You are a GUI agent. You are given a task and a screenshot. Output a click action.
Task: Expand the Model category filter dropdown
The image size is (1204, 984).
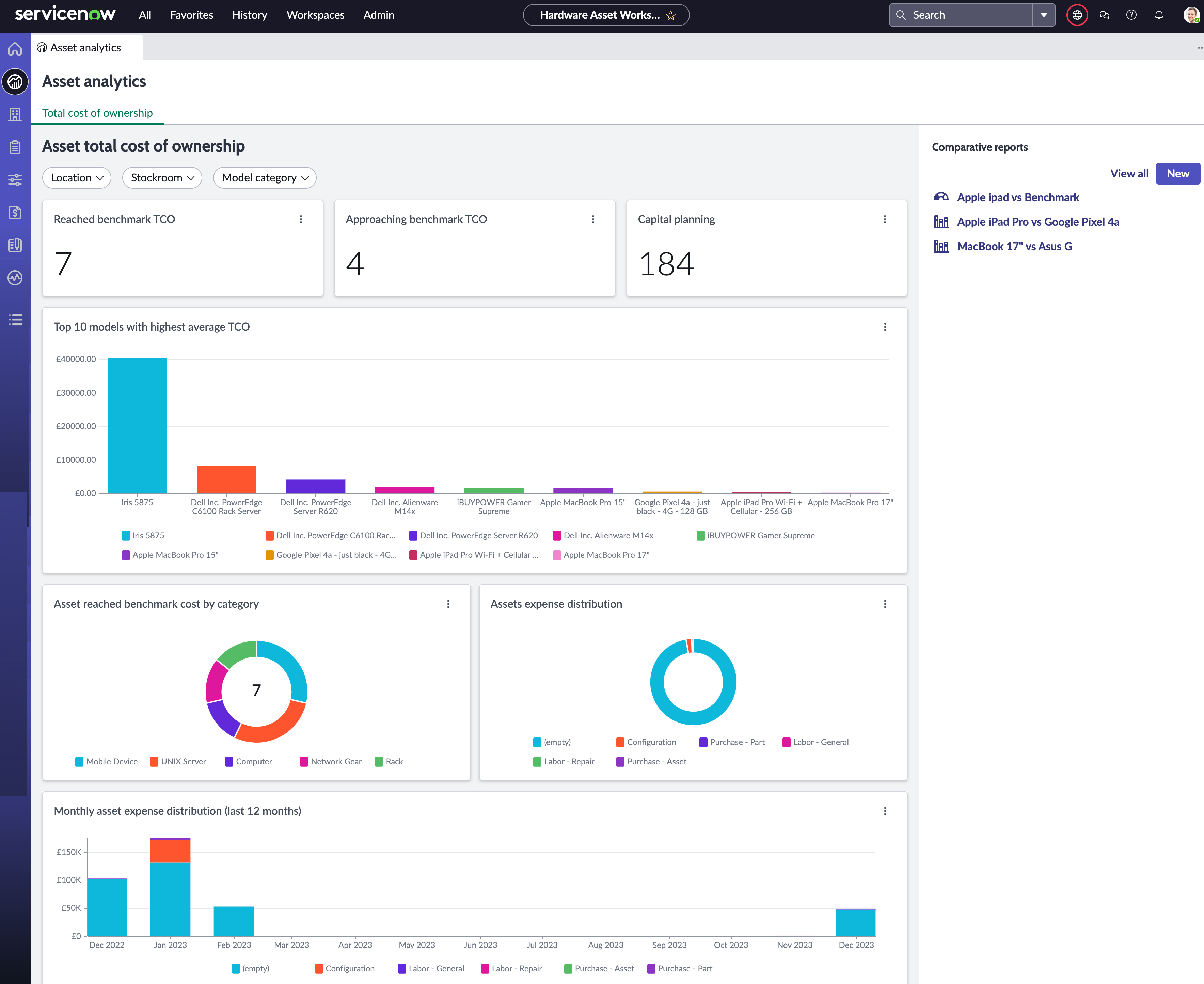pos(265,178)
